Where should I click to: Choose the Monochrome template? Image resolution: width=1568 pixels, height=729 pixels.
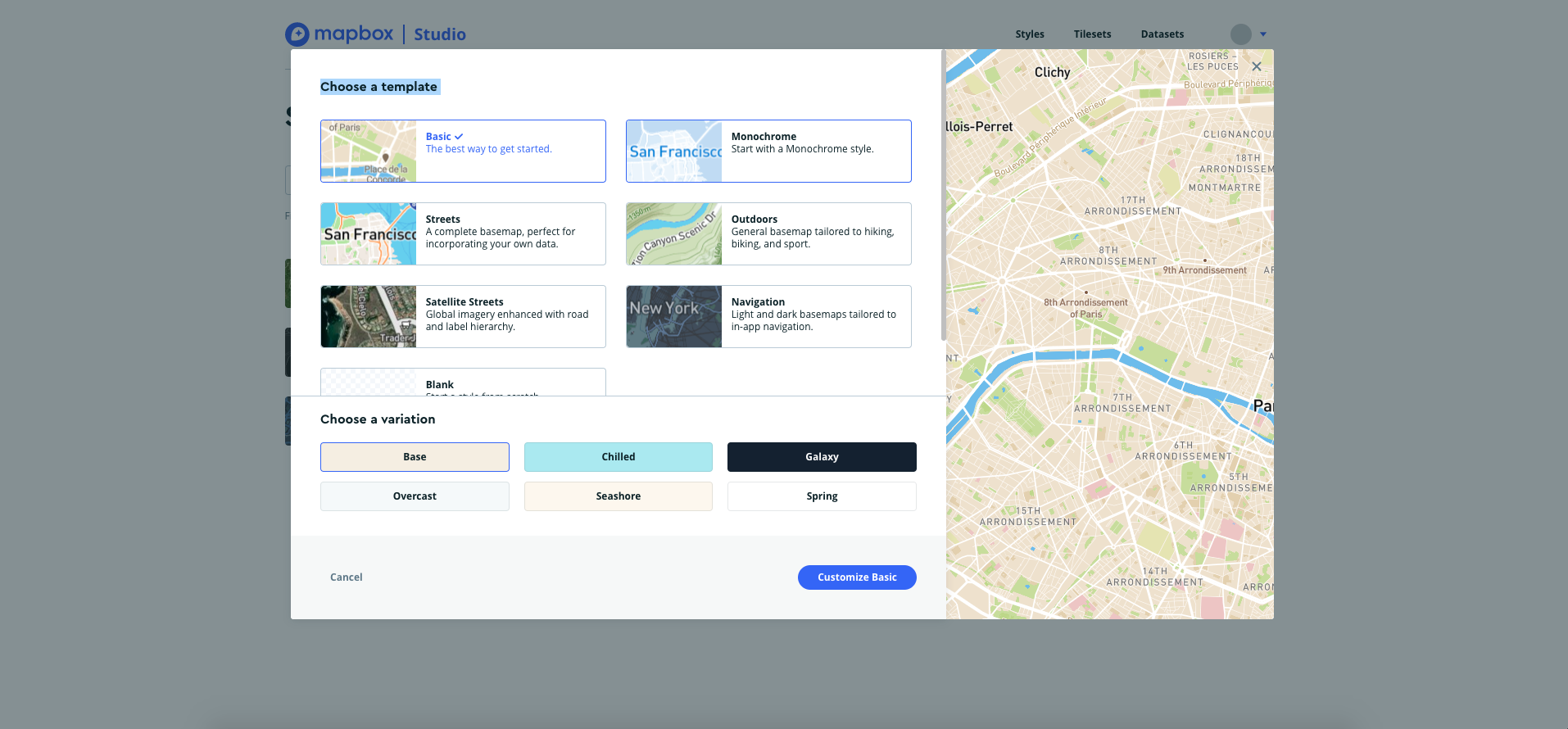[768, 152]
